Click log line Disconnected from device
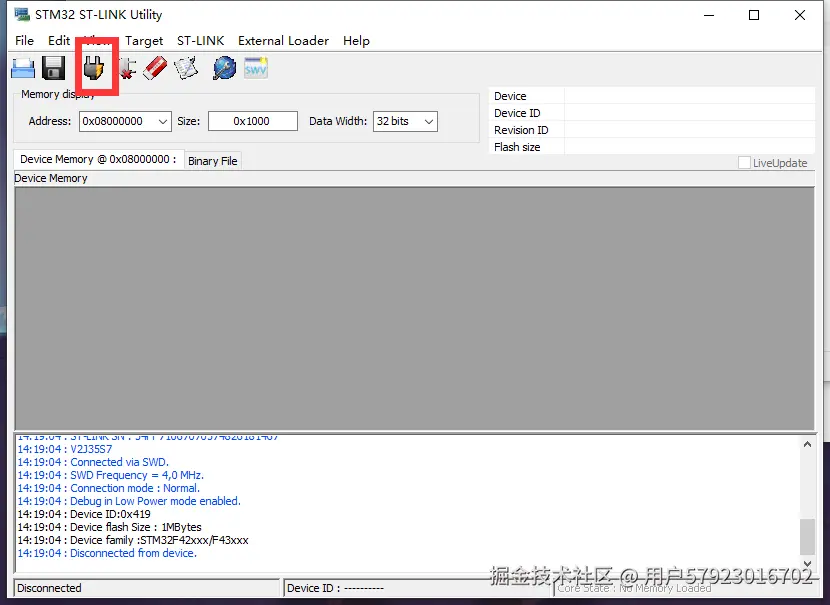This screenshot has width=830, height=605. (x=107, y=553)
